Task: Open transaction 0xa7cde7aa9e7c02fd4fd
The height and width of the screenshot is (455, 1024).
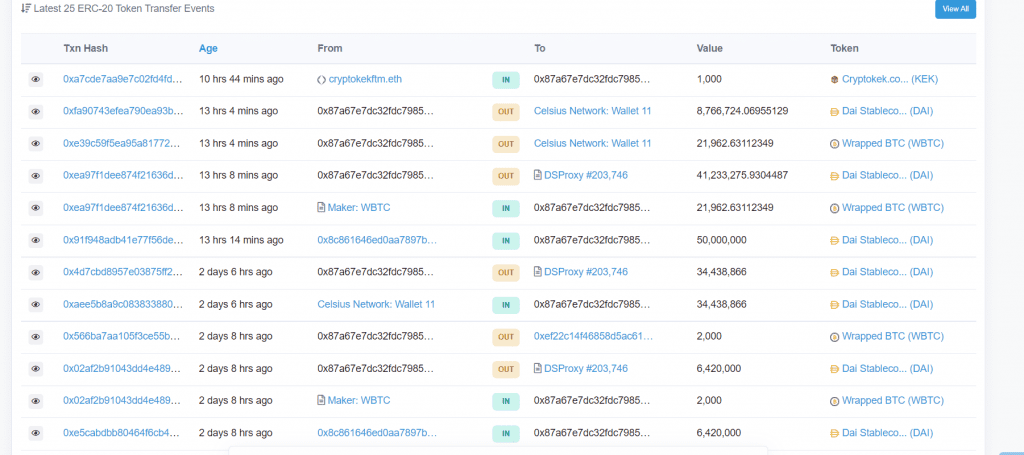Action: [123, 79]
